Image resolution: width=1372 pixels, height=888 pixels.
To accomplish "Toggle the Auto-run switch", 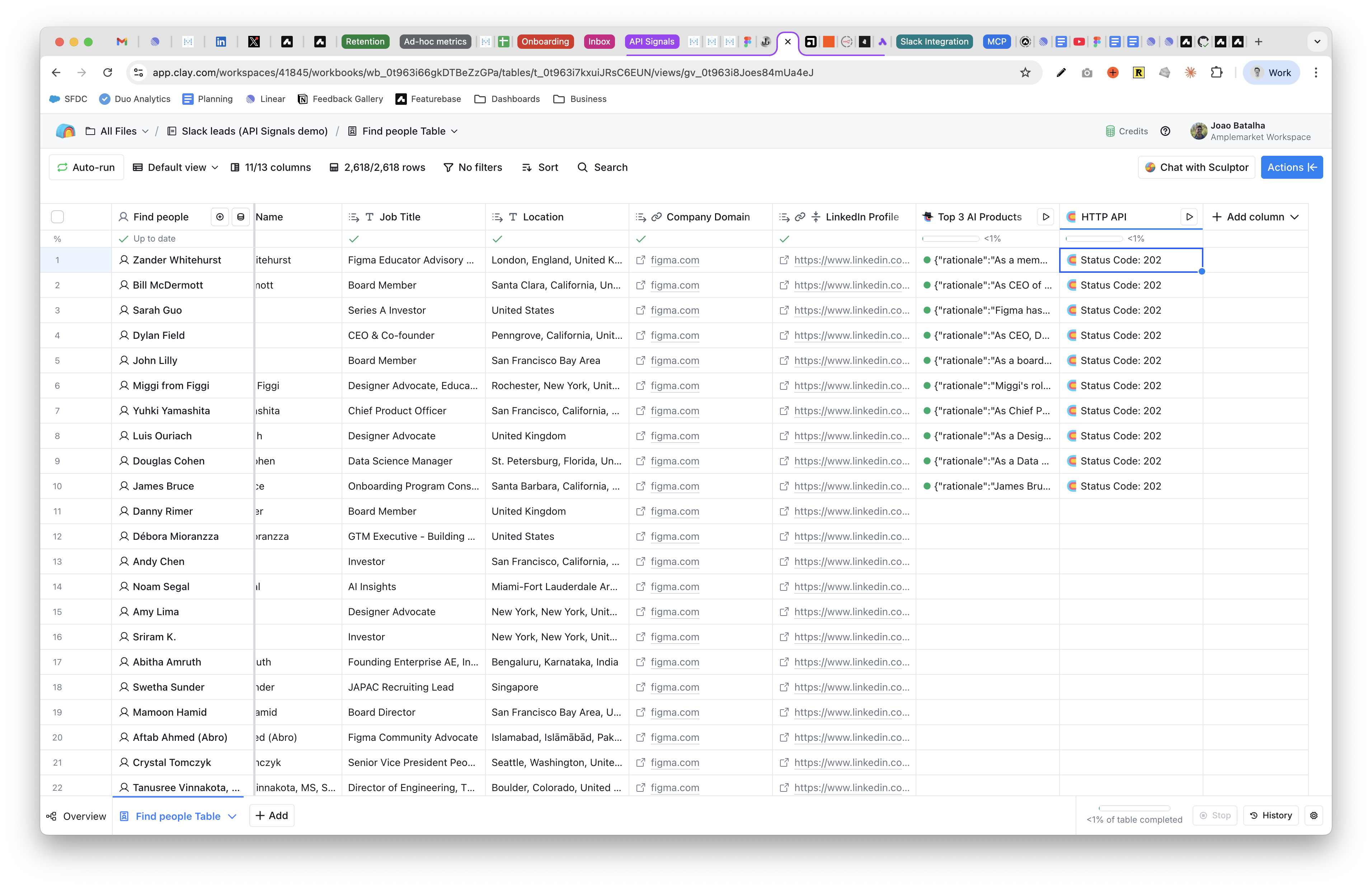I will [86, 167].
